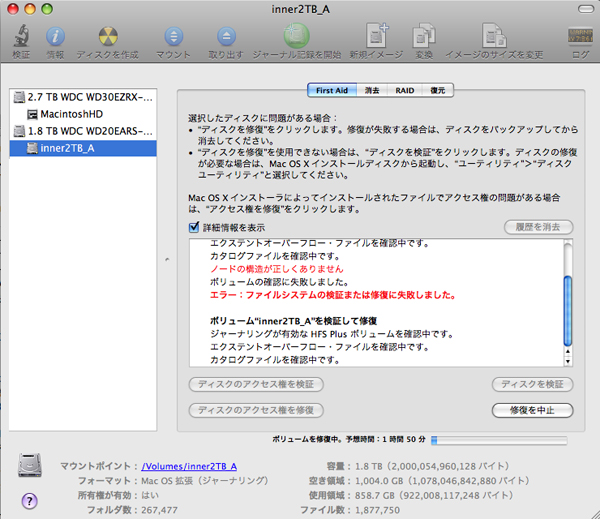This screenshot has height=519, width=600.
Task: Click the ディスクを作成 (Burn) toolbar icon
Action: tap(108, 36)
